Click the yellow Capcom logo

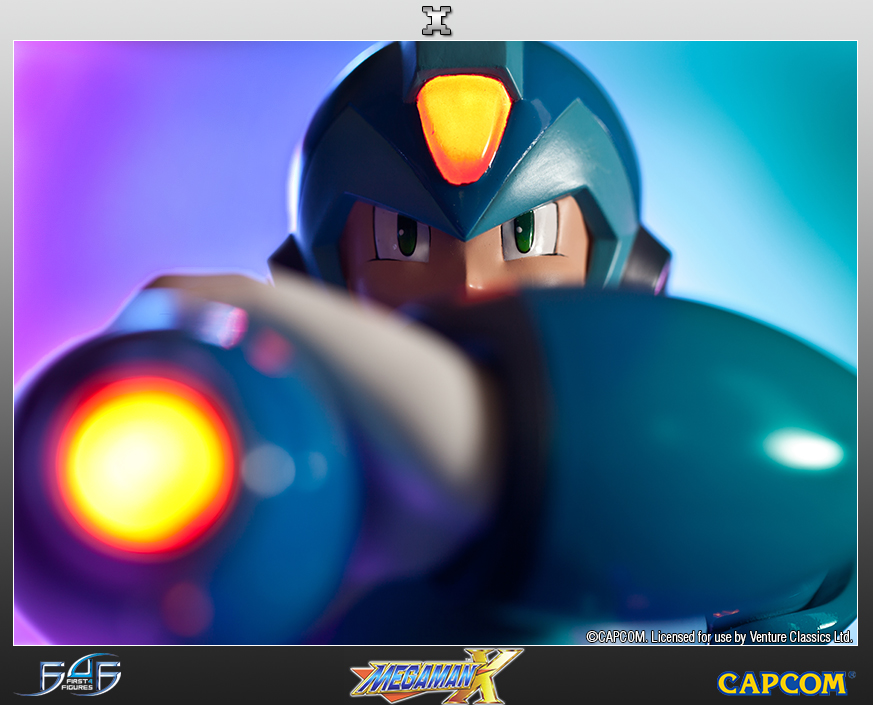[783, 682]
